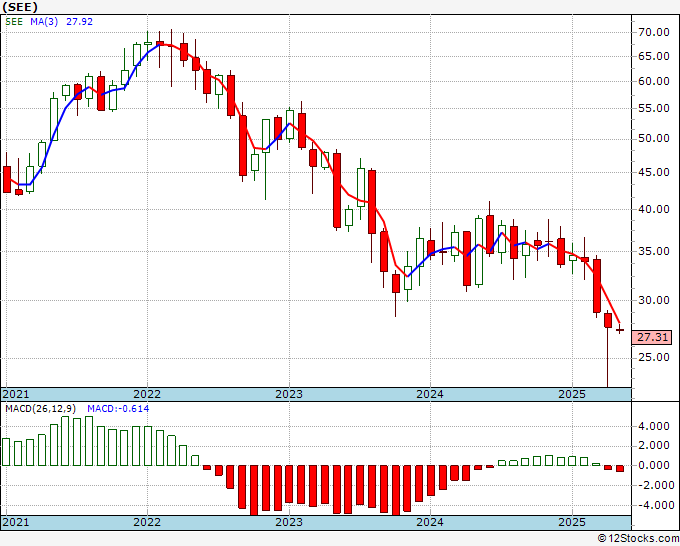The height and width of the screenshot is (546, 680).
Task: Click the 40.00 price axis label
Action: (654, 209)
